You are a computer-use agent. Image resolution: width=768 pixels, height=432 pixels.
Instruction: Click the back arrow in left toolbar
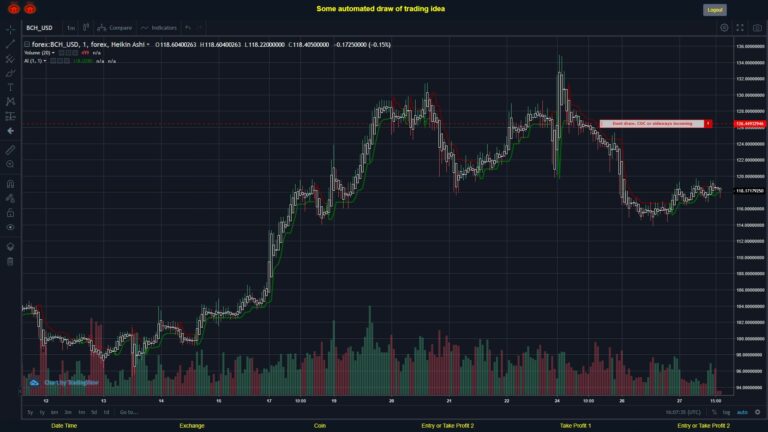point(10,131)
